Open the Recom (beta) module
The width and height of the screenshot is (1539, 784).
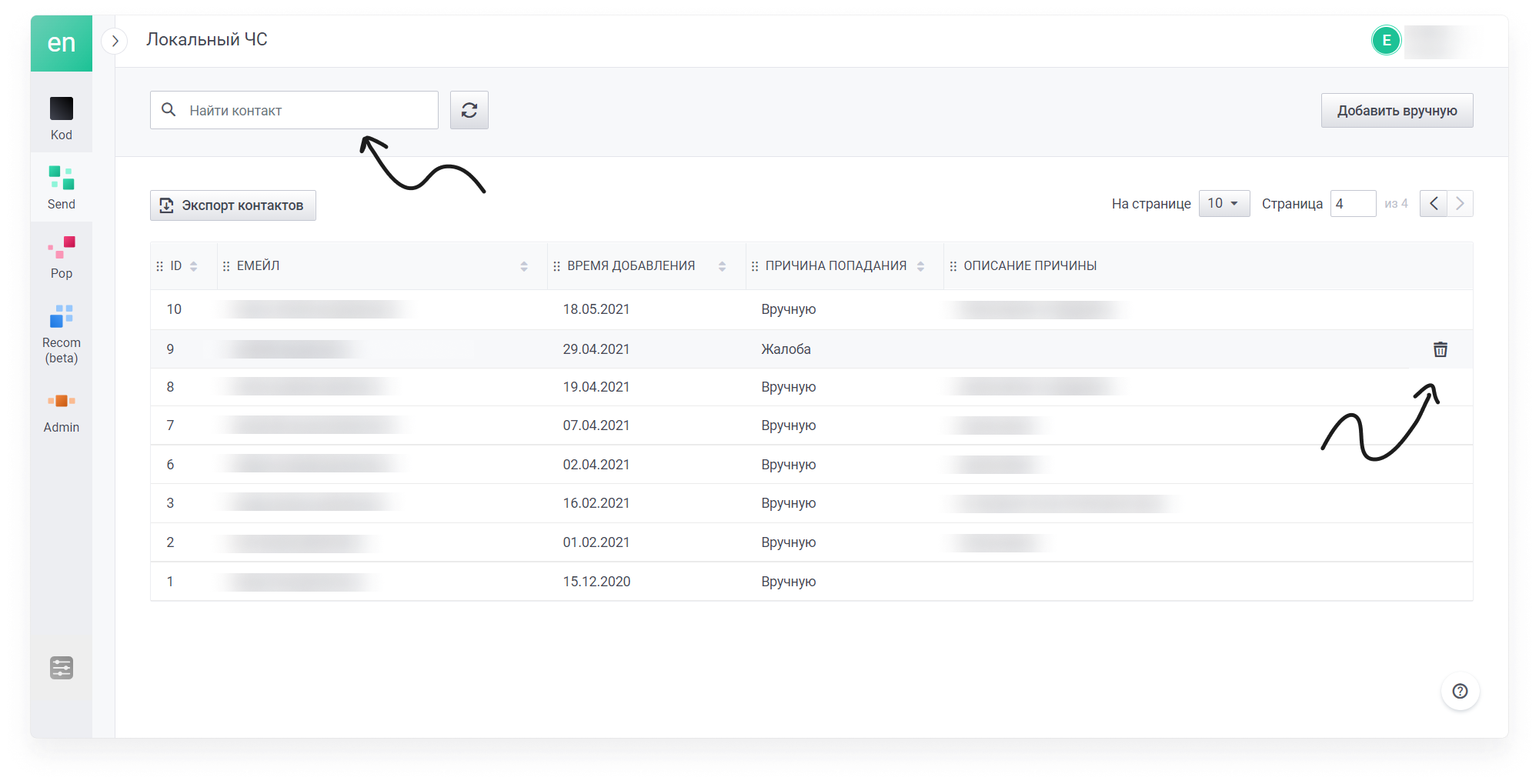(62, 335)
